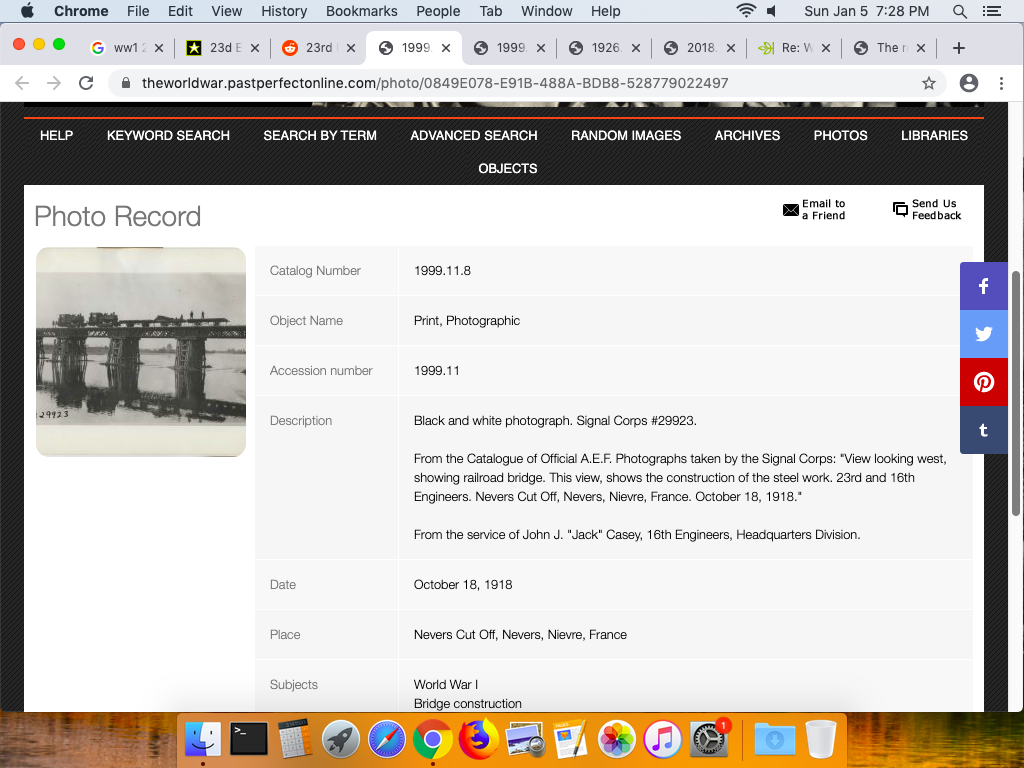This screenshot has height=768, width=1024.
Task: Reload the page in Chrome
Action: (x=86, y=83)
